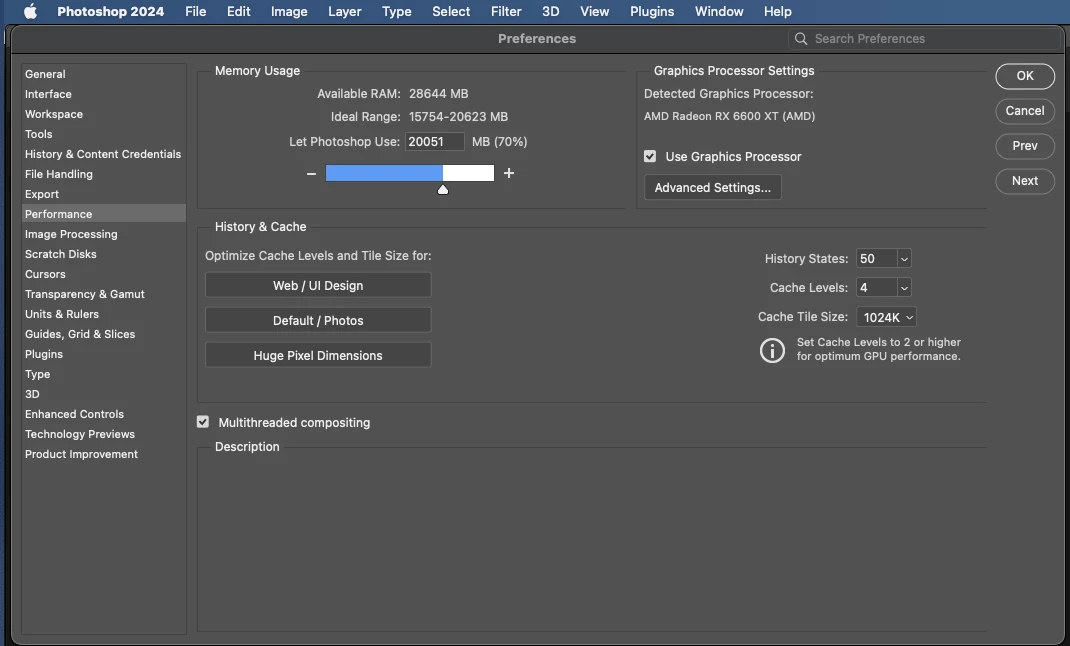Expand the History States dropdown arrow
Viewport: 1070px width, 646px height.
[904, 259]
